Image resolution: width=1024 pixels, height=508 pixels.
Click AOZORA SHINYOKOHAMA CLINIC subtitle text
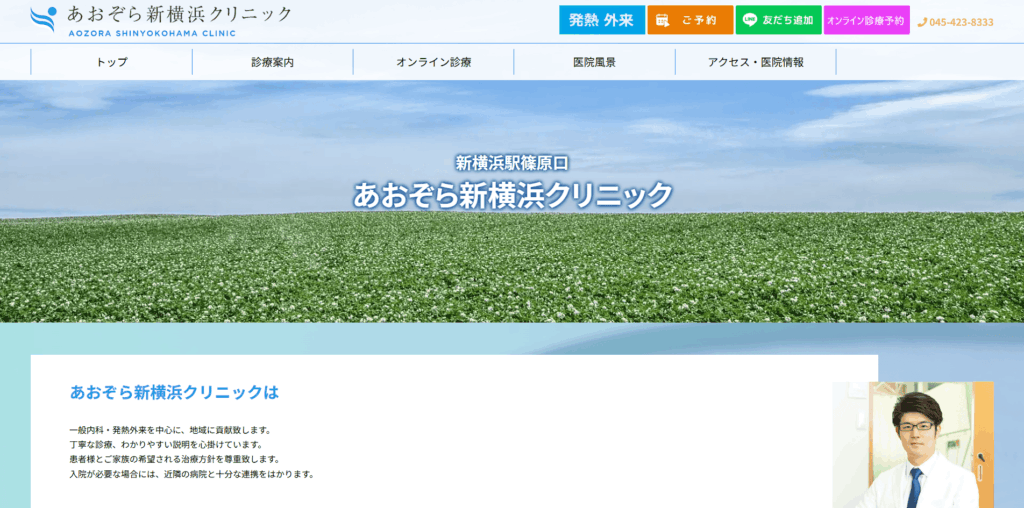coord(152,33)
